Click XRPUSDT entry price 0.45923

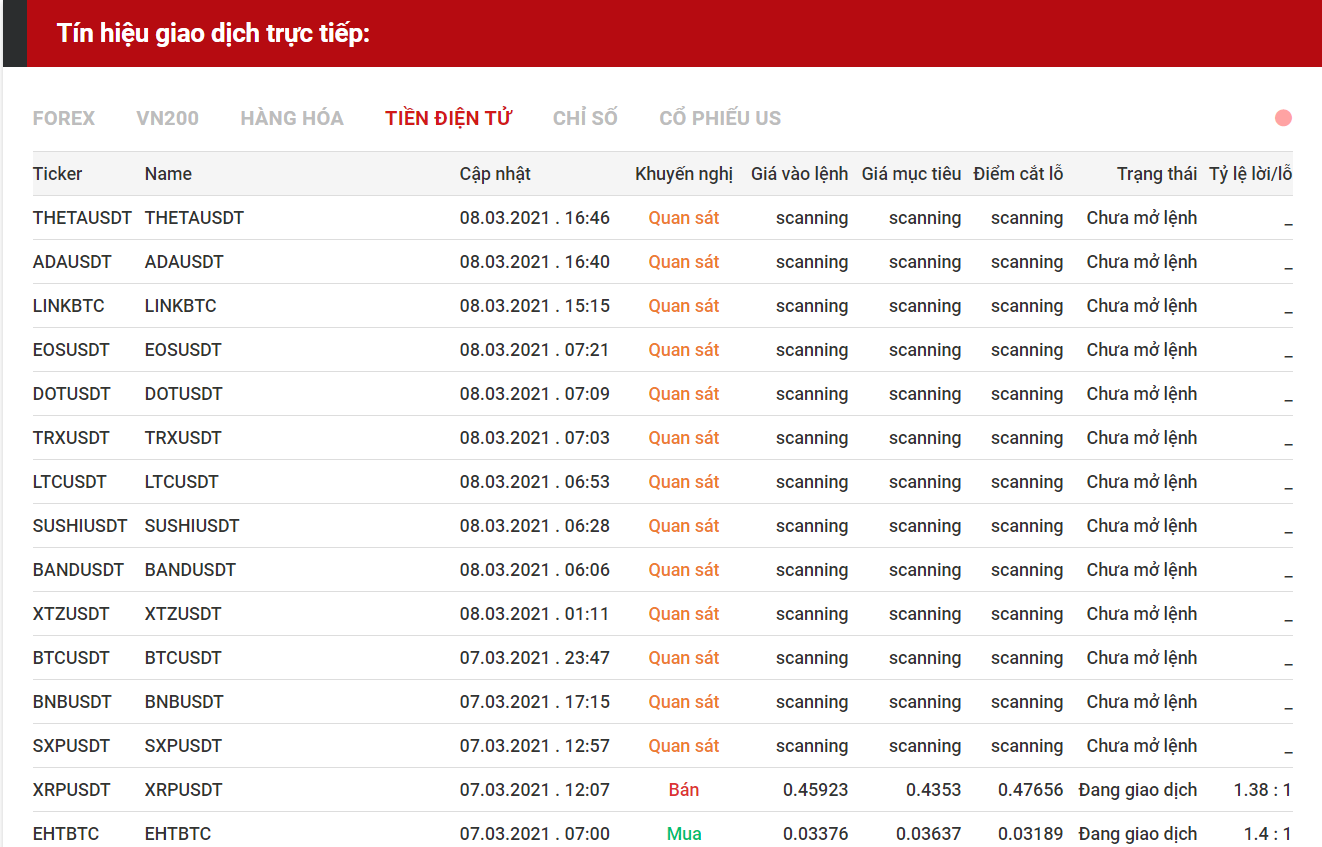tap(816, 790)
